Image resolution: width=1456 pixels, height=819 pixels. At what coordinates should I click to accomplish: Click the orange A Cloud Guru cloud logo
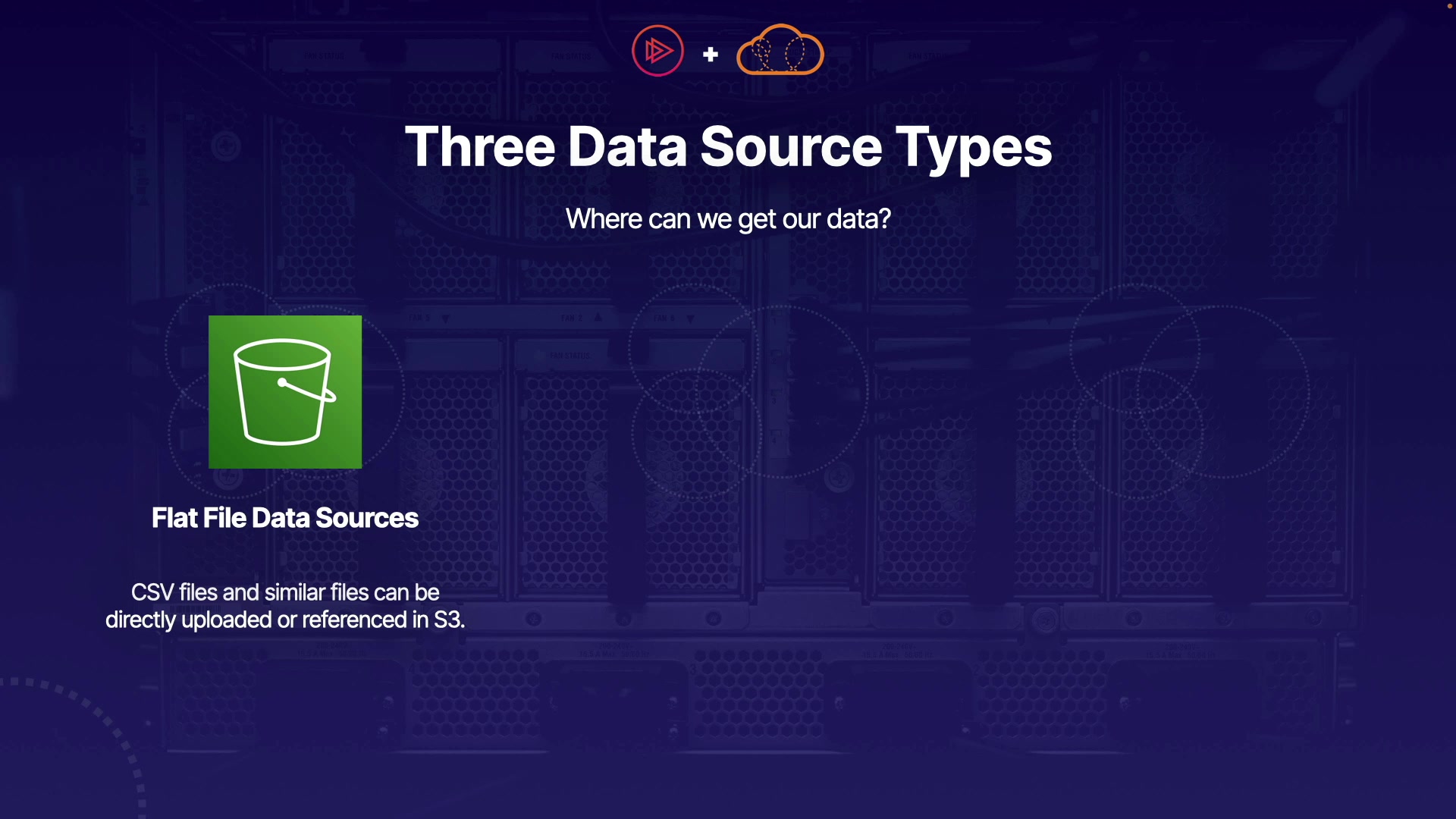780,52
